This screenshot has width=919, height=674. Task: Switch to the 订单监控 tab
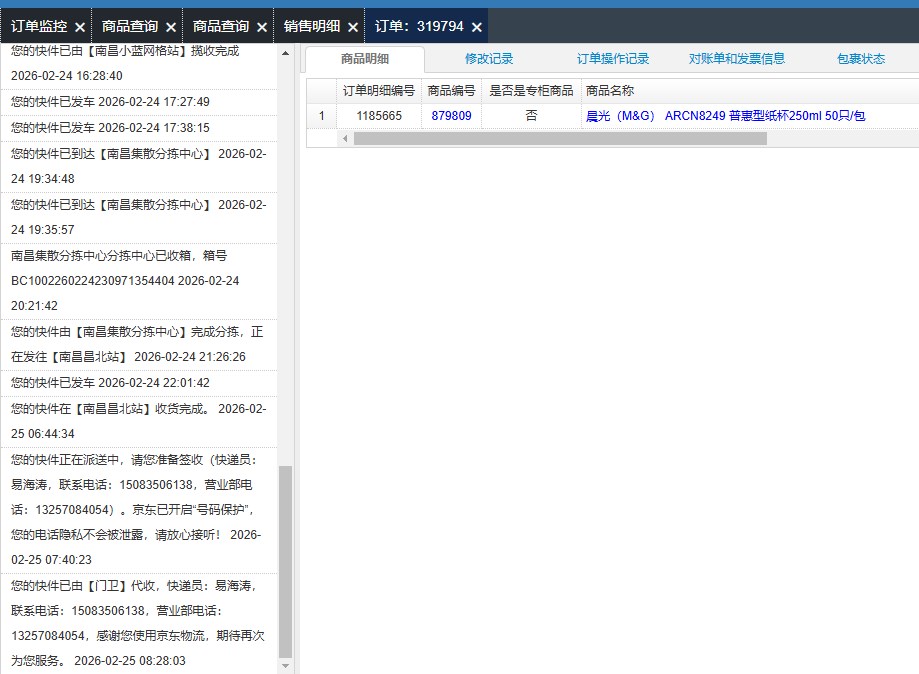pyautogui.click(x=39, y=27)
